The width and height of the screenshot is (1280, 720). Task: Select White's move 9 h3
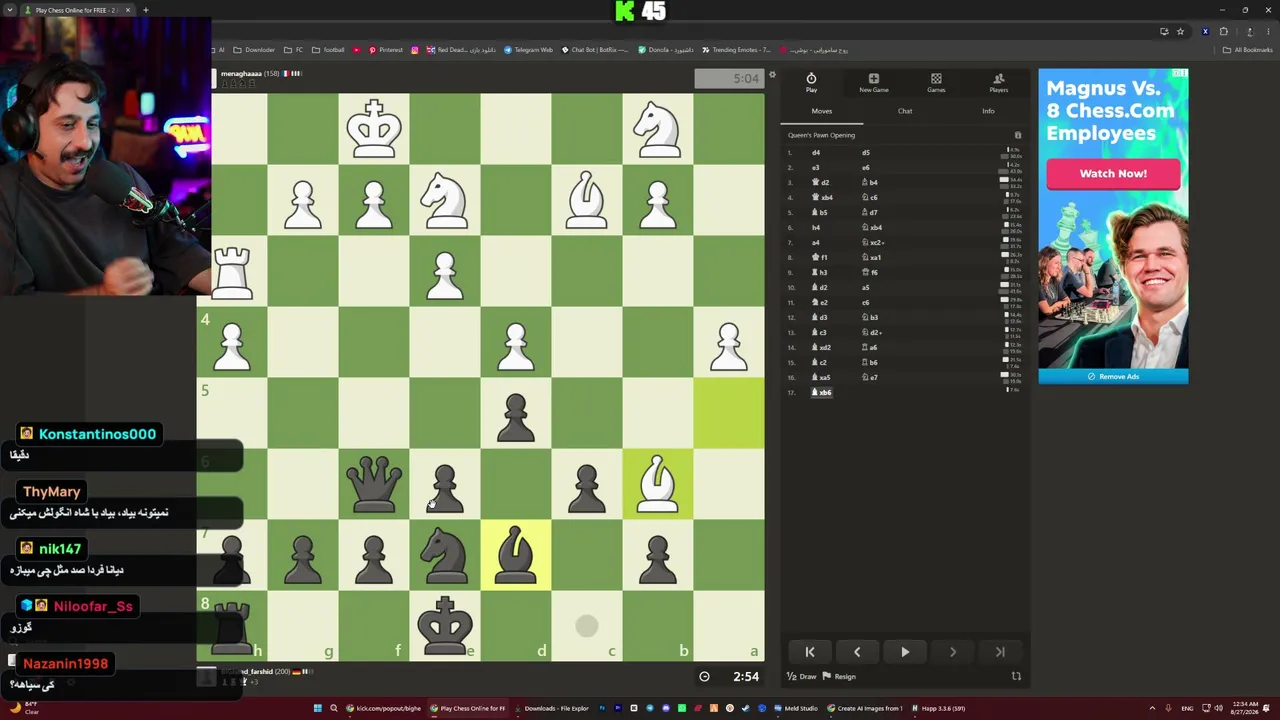pos(820,273)
